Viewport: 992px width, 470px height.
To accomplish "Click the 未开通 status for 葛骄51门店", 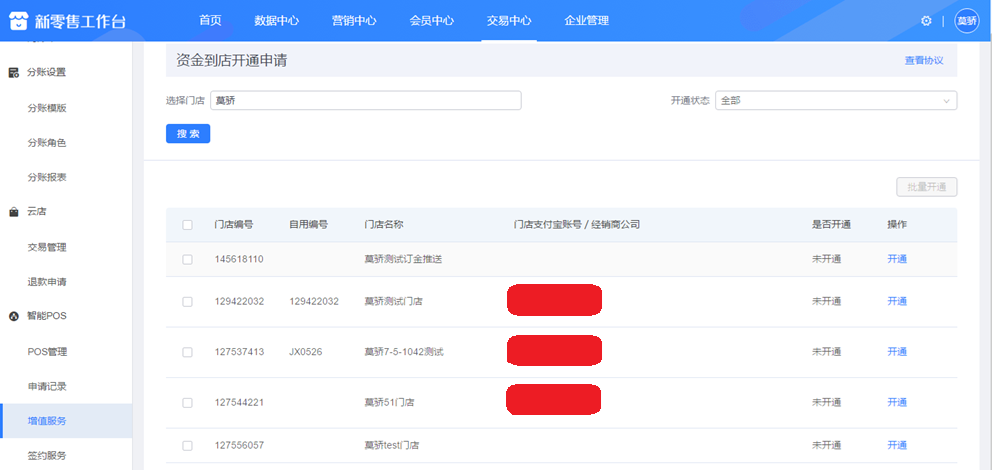I will pos(826,402).
